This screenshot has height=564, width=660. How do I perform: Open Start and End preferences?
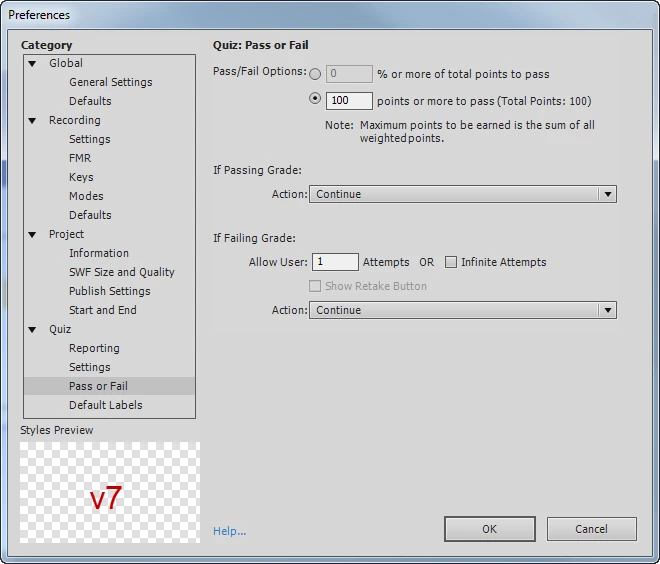(103, 310)
